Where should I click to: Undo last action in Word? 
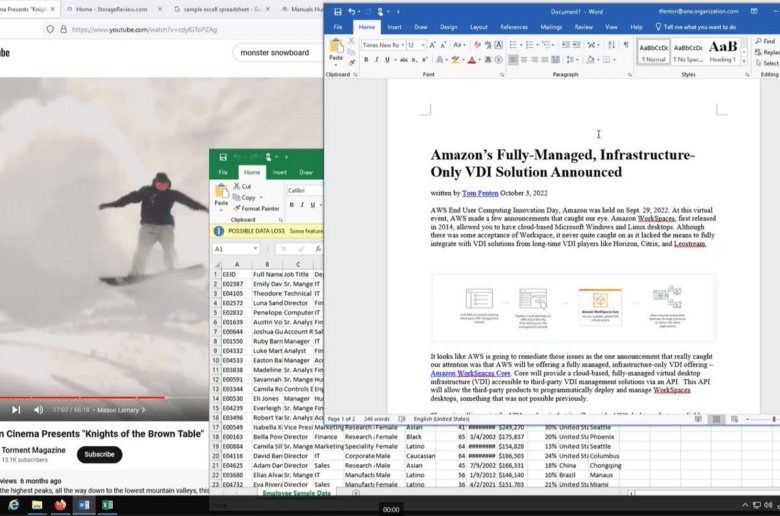(352, 11)
